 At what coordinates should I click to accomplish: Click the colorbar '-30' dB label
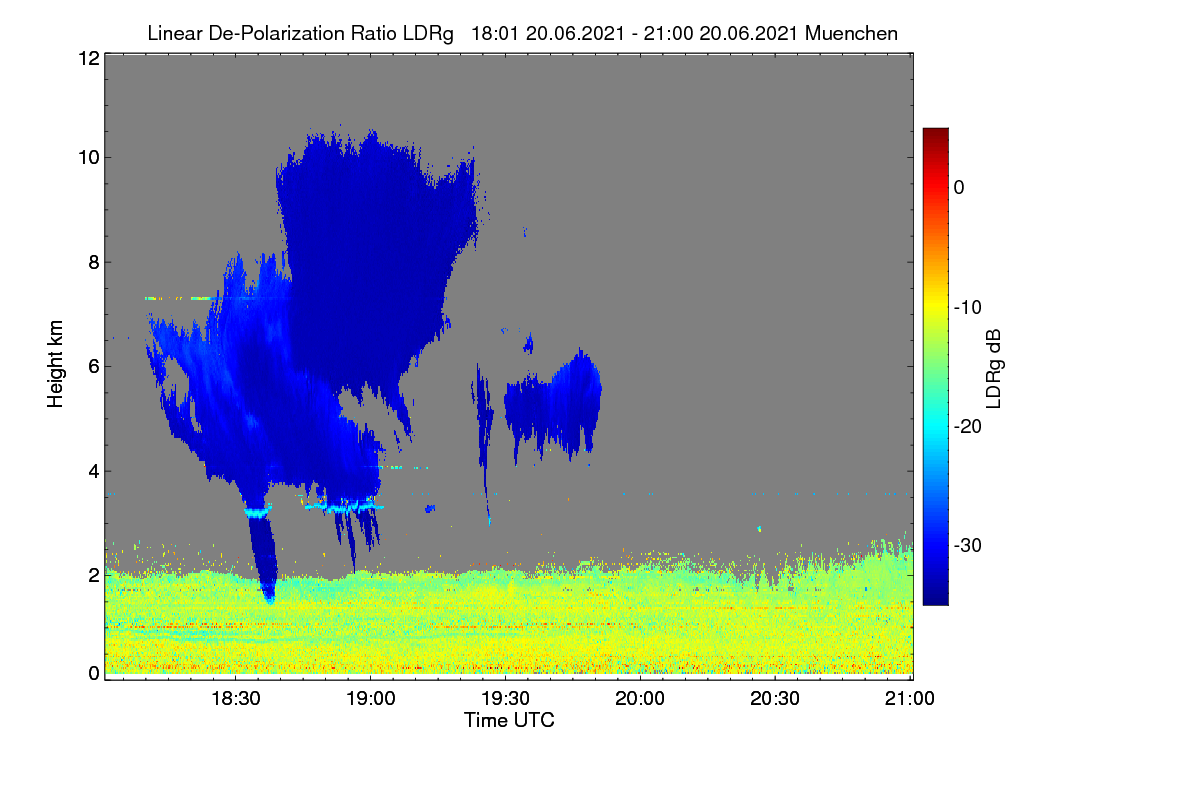pos(967,546)
